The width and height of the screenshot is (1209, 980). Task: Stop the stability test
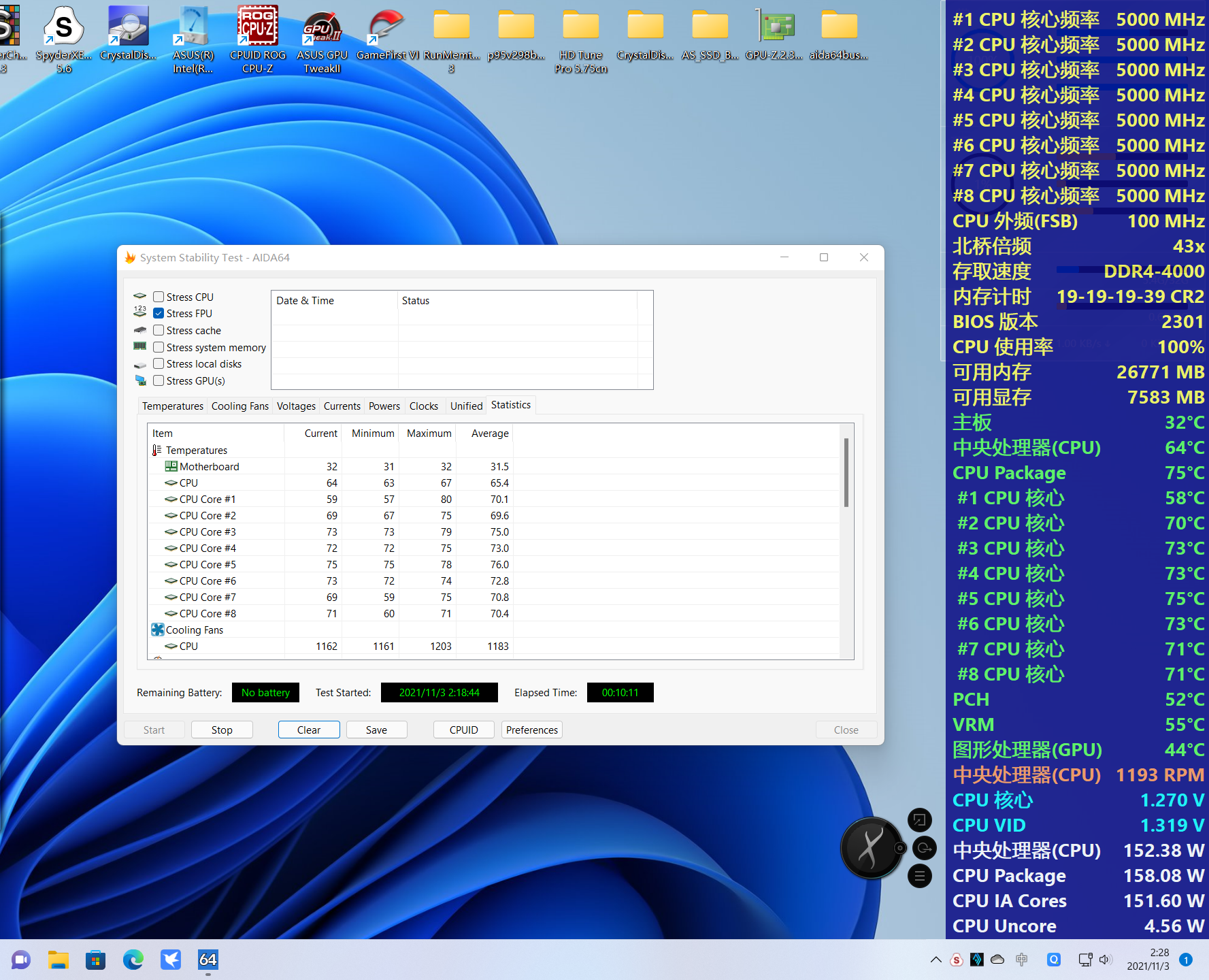(222, 730)
